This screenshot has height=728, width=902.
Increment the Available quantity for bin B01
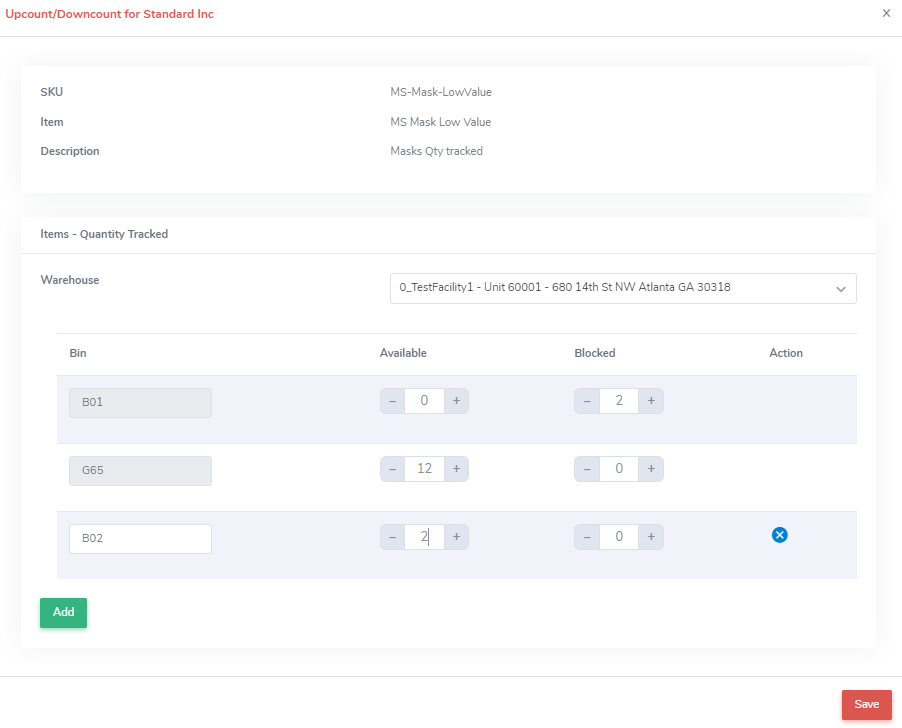coord(456,400)
